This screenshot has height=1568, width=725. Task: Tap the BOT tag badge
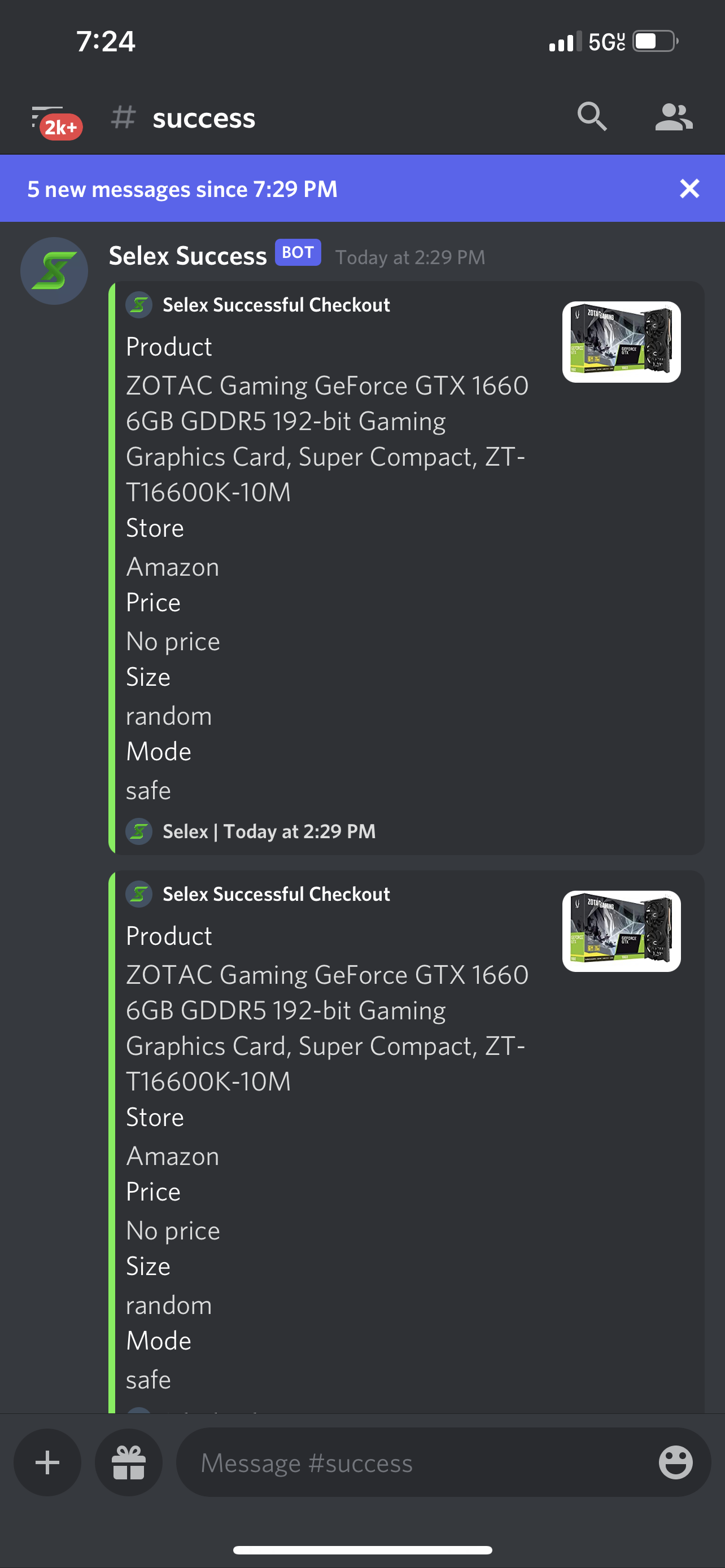pos(298,253)
